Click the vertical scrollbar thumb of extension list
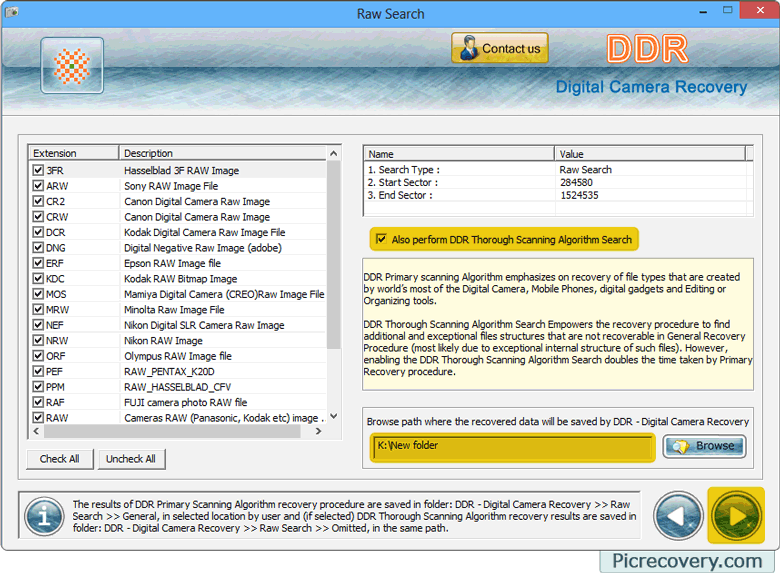This screenshot has width=780, height=573. pyautogui.click(x=334, y=254)
